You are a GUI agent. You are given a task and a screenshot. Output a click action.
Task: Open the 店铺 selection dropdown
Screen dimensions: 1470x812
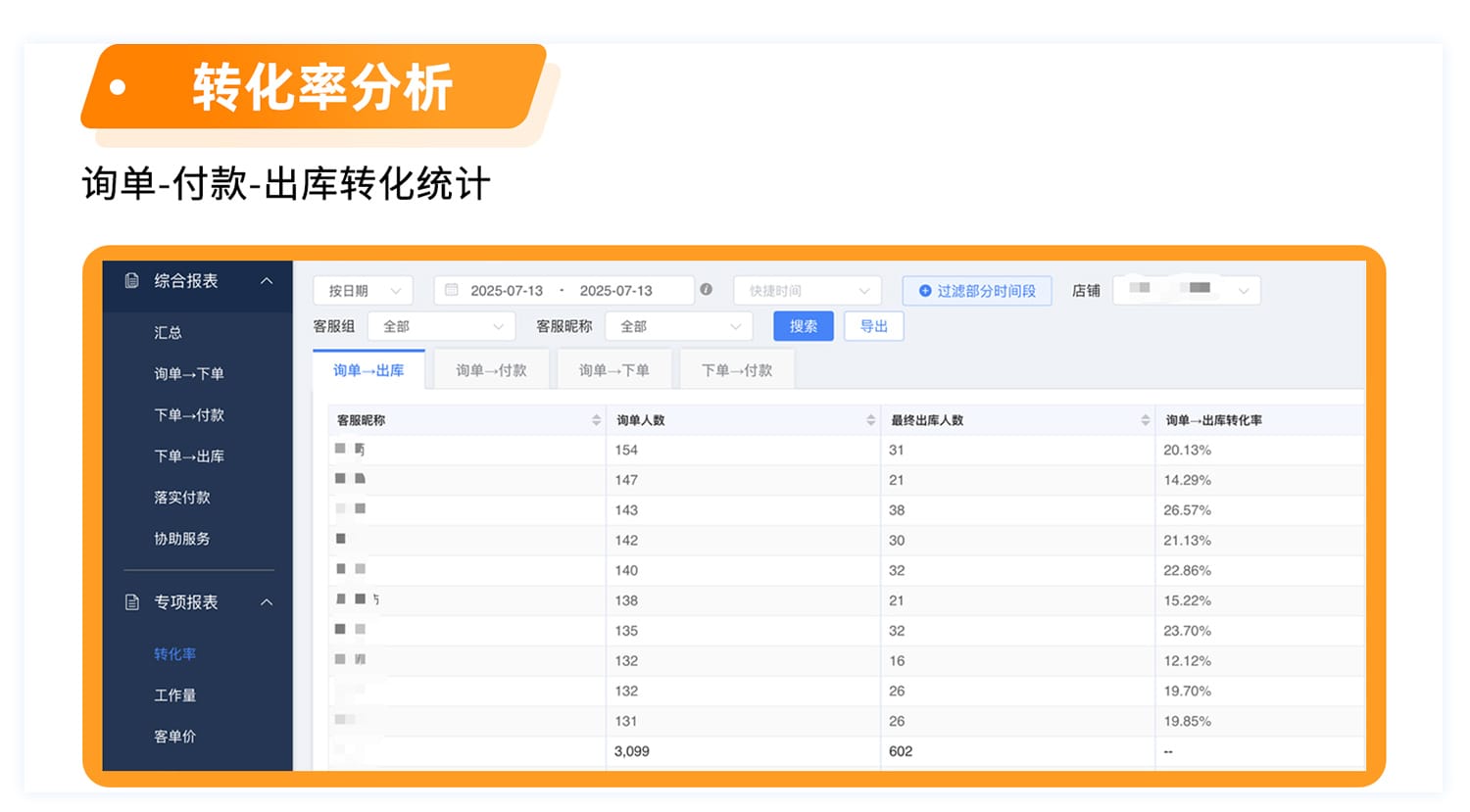coord(1186,291)
